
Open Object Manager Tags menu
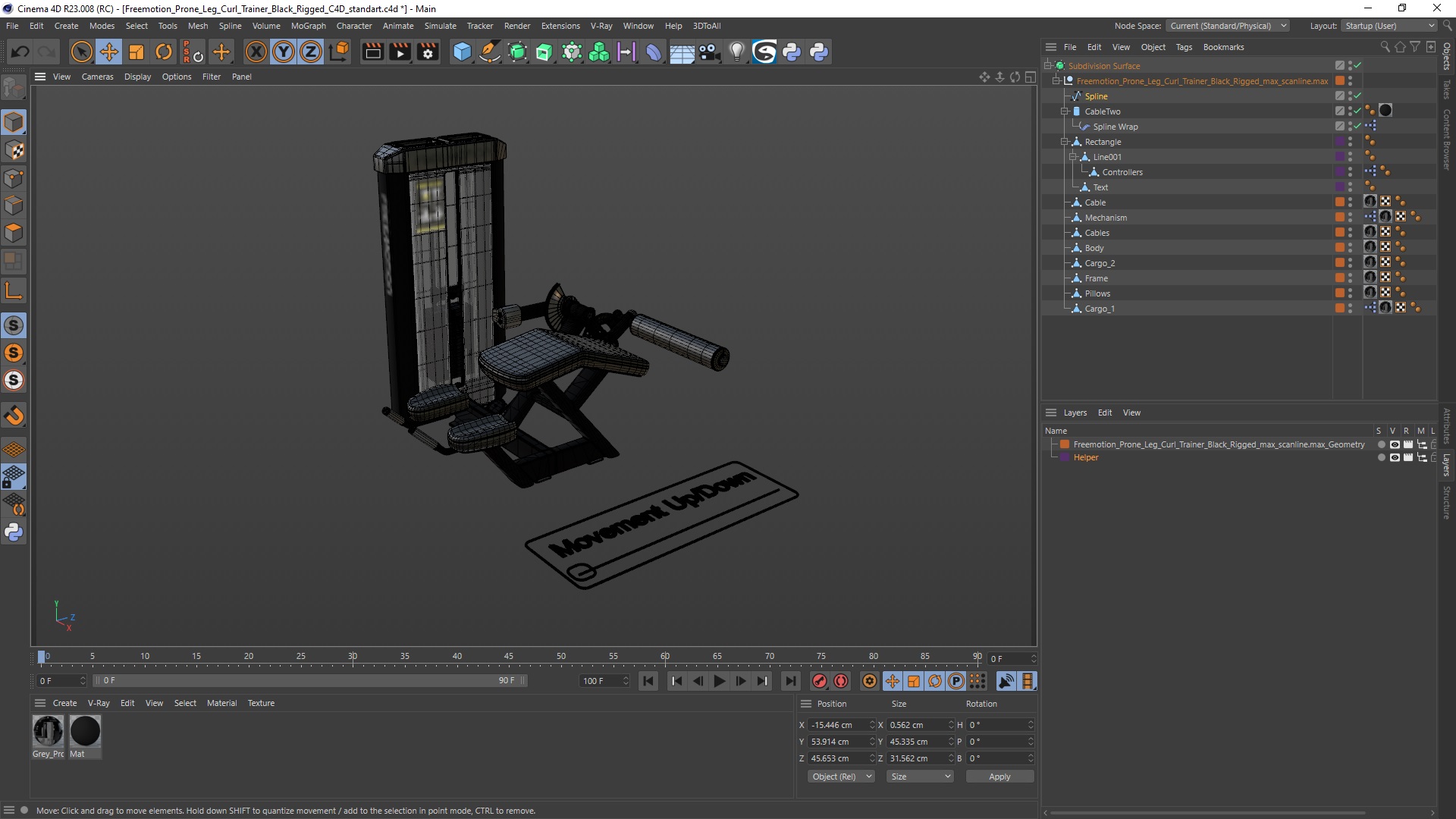[x=1184, y=47]
